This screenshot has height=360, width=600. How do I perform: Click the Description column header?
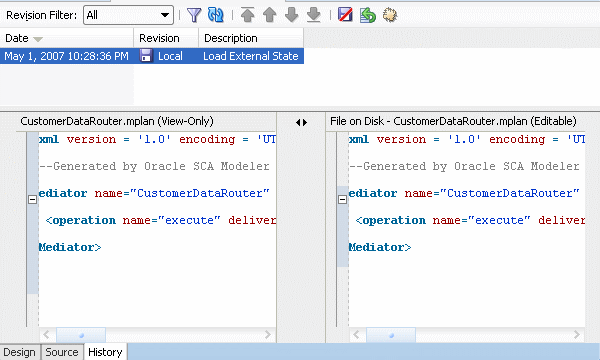click(x=251, y=38)
